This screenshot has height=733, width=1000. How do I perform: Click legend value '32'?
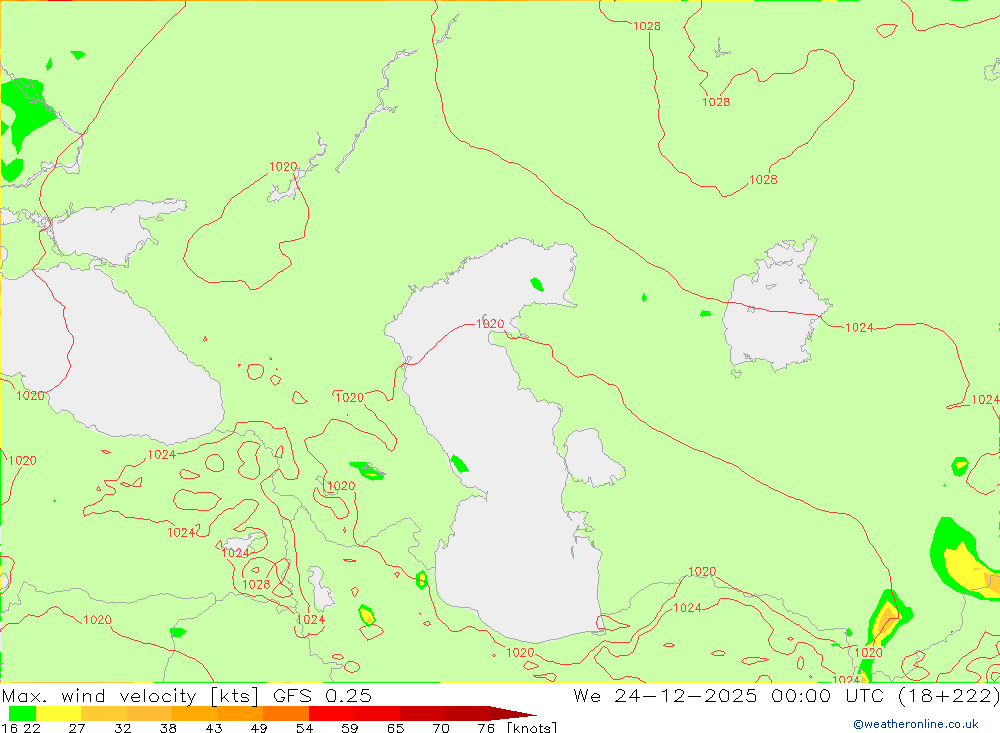pyautogui.click(x=122, y=728)
